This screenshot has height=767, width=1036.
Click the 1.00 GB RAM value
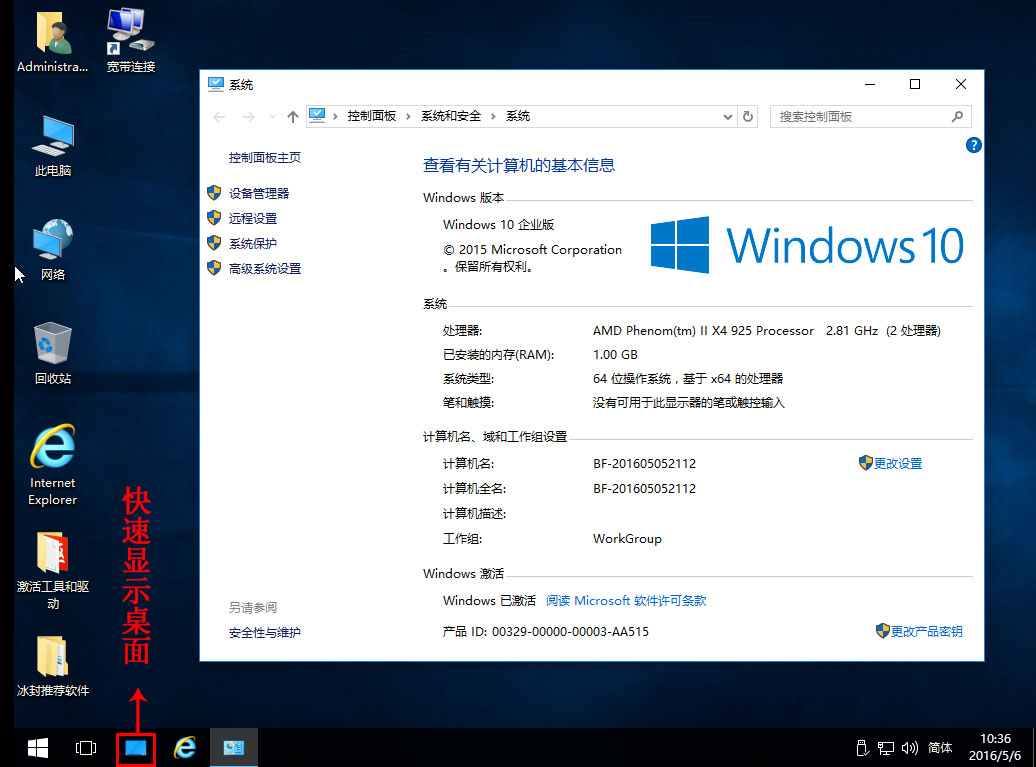pyautogui.click(x=615, y=355)
